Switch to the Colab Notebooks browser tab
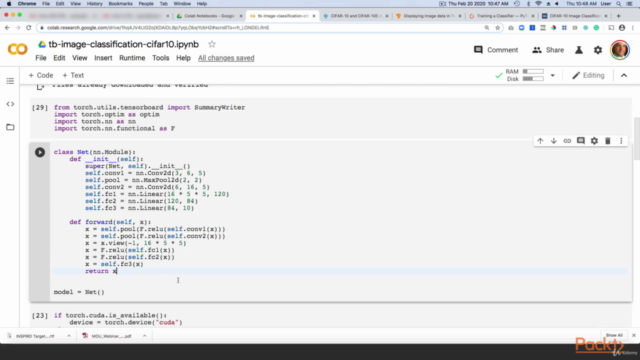This screenshot has height=360, width=640. tap(209, 16)
